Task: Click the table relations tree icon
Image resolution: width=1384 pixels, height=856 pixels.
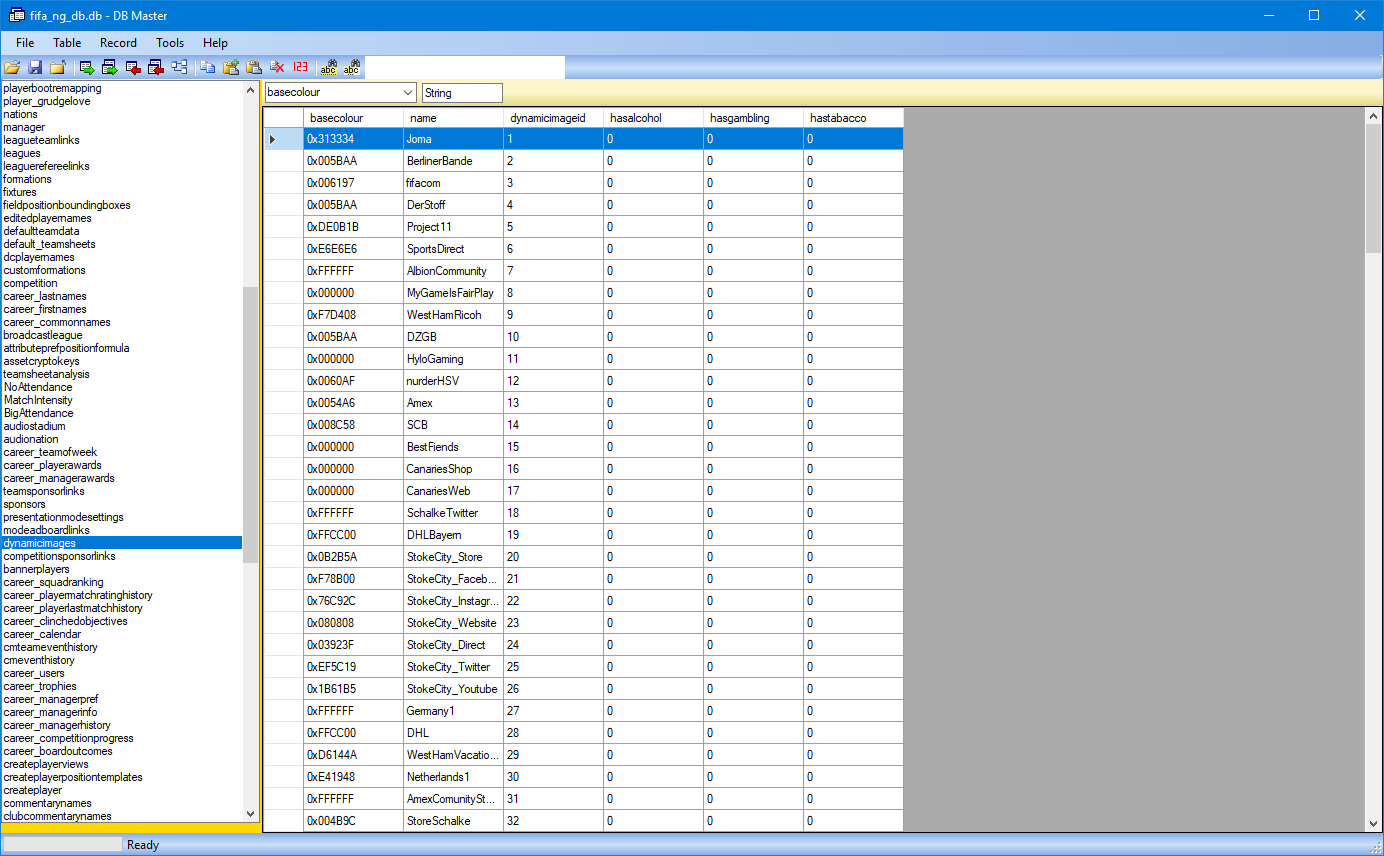Action: 179,68
